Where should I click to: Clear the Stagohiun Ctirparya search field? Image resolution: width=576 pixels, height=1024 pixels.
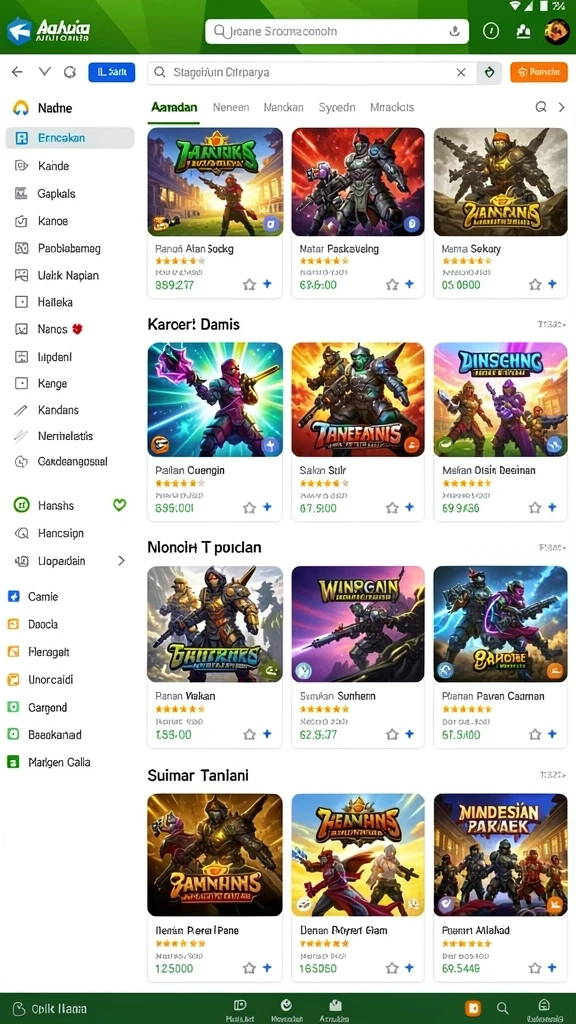tap(461, 72)
